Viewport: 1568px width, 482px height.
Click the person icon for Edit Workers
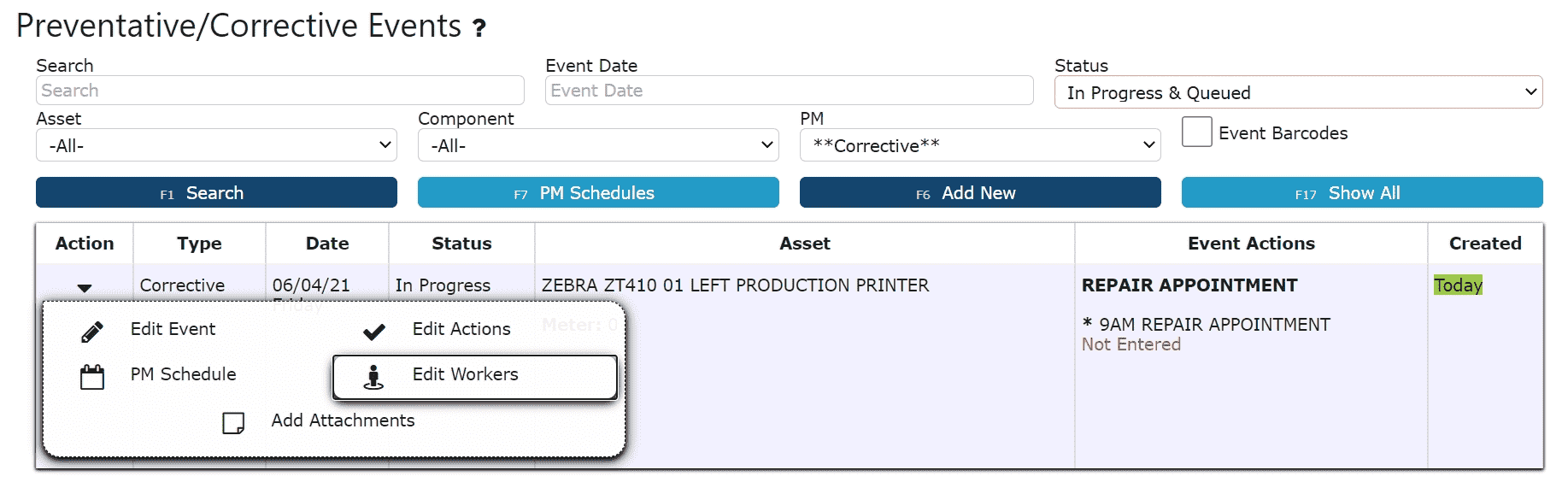pyautogui.click(x=373, y=377)
